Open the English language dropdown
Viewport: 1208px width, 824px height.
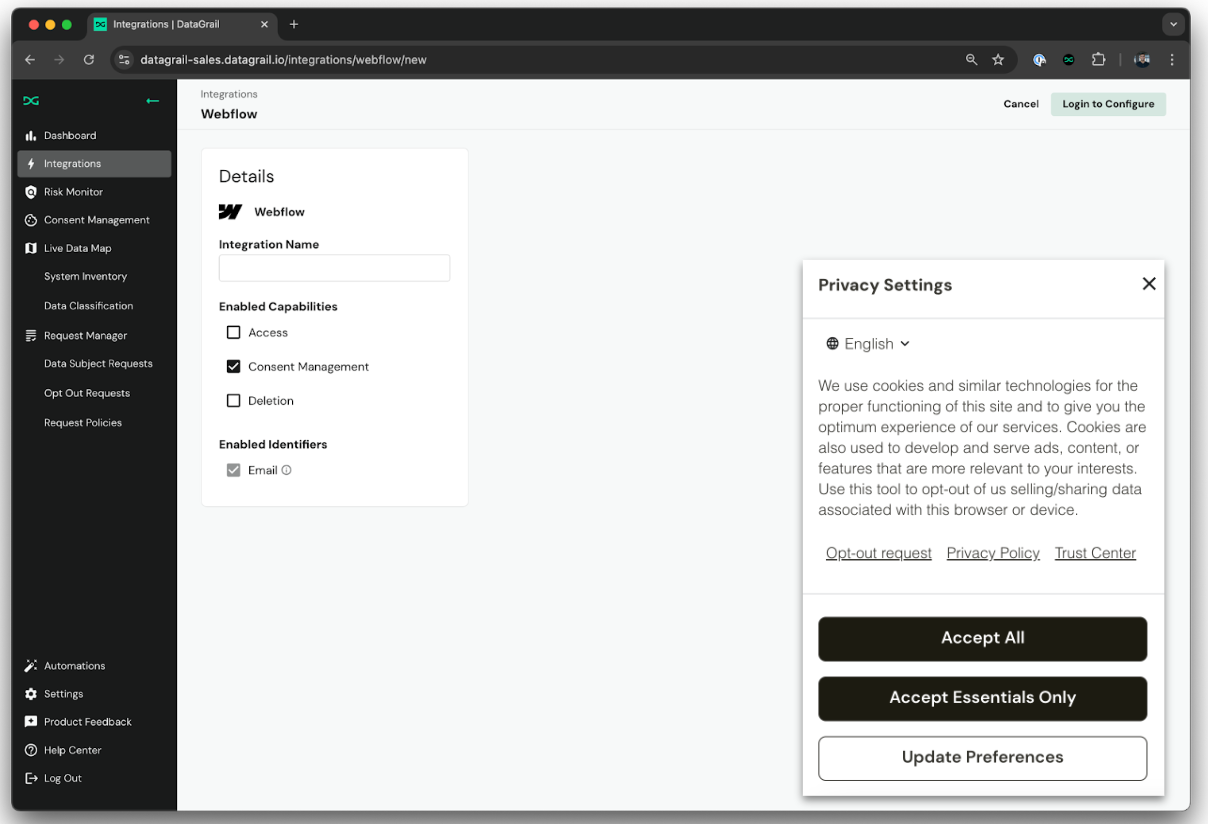[x=868, y=344]
